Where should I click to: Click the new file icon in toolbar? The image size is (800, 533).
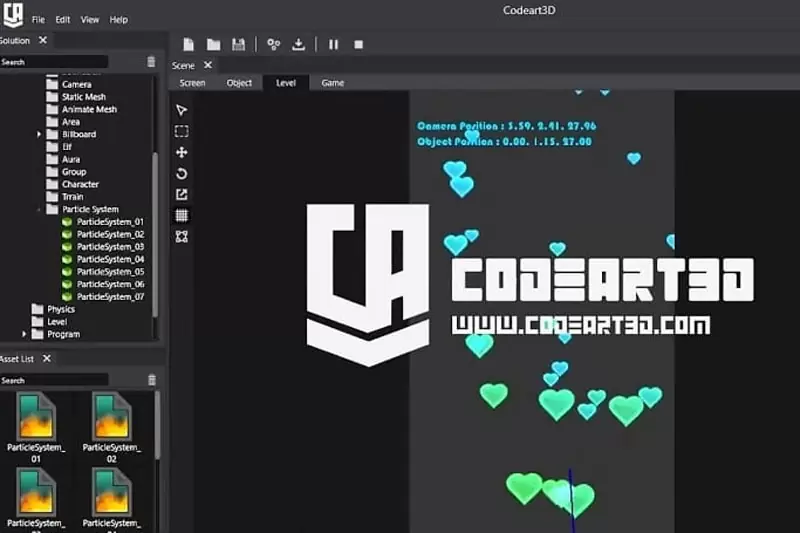[188, 44]
